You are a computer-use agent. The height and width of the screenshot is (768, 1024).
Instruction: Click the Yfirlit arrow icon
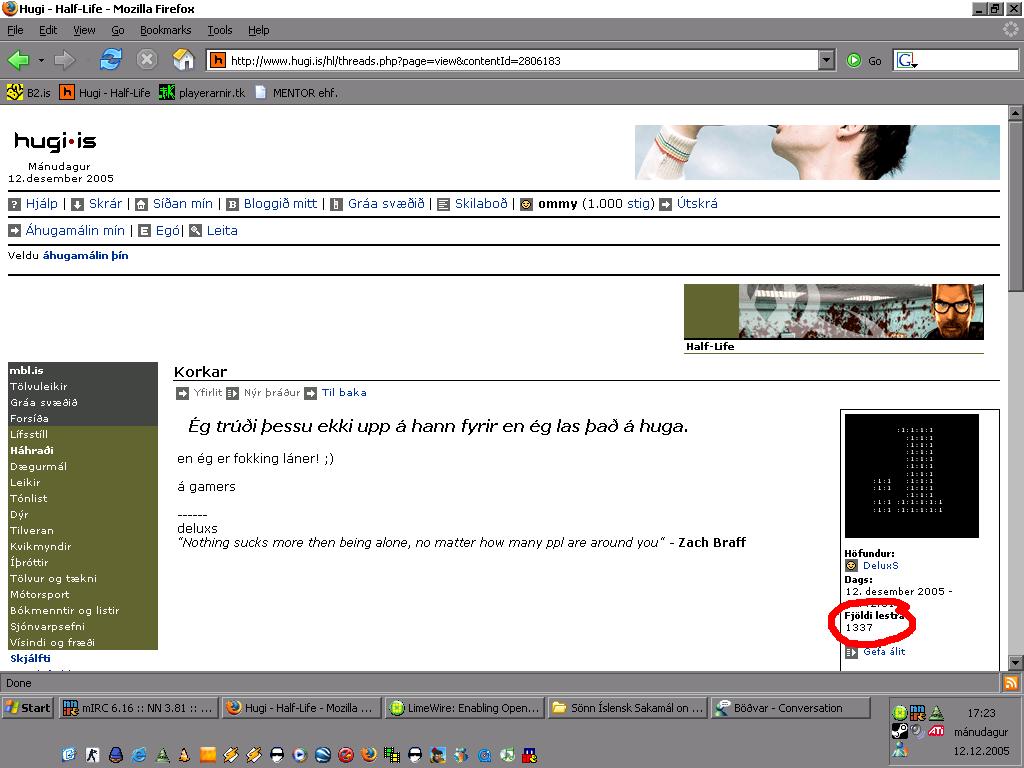coord(183,393)
